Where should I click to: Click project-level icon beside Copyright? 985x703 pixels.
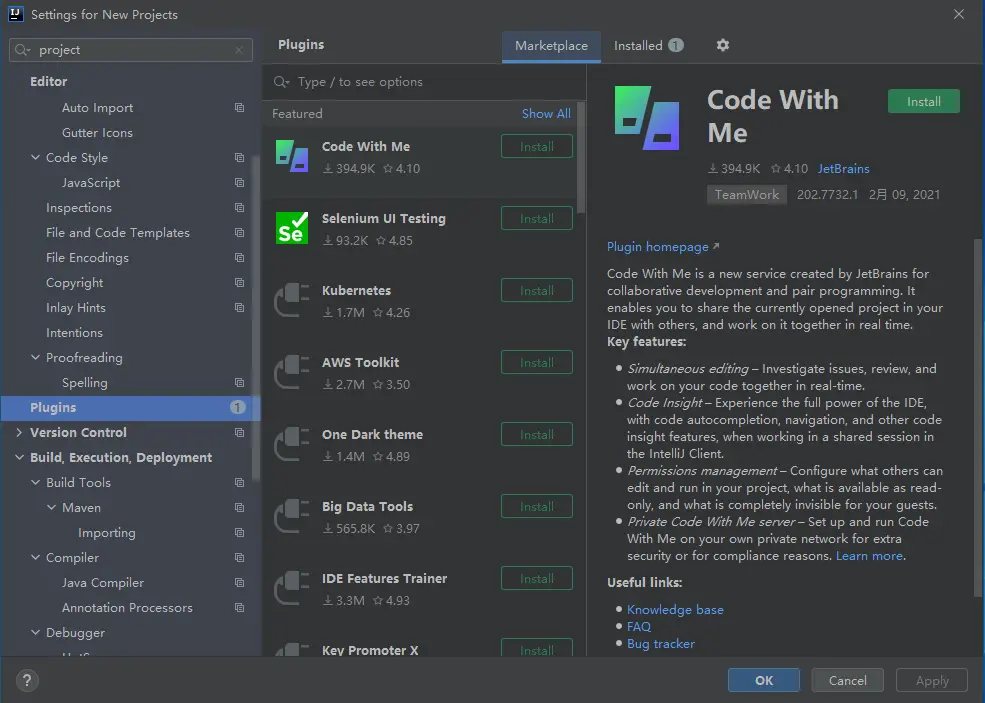239,283
